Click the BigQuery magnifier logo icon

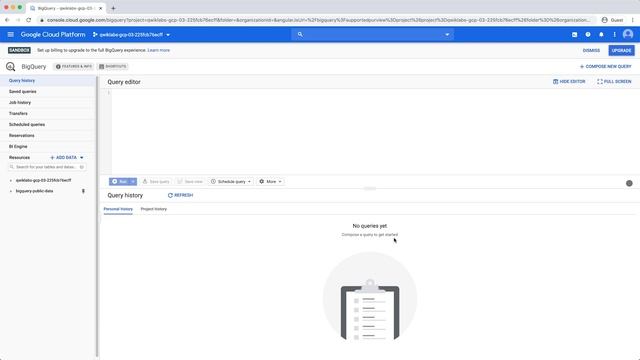pyautogui.click(x=11, y=67)
